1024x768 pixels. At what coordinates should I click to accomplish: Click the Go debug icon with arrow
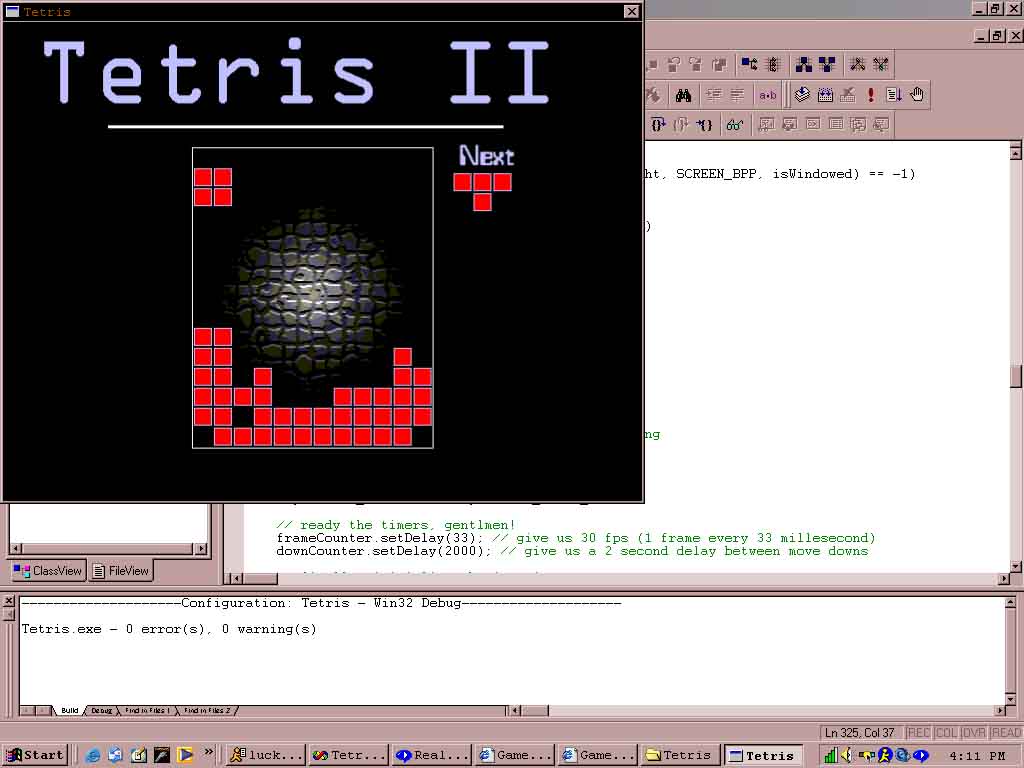[x=894, y=95]
